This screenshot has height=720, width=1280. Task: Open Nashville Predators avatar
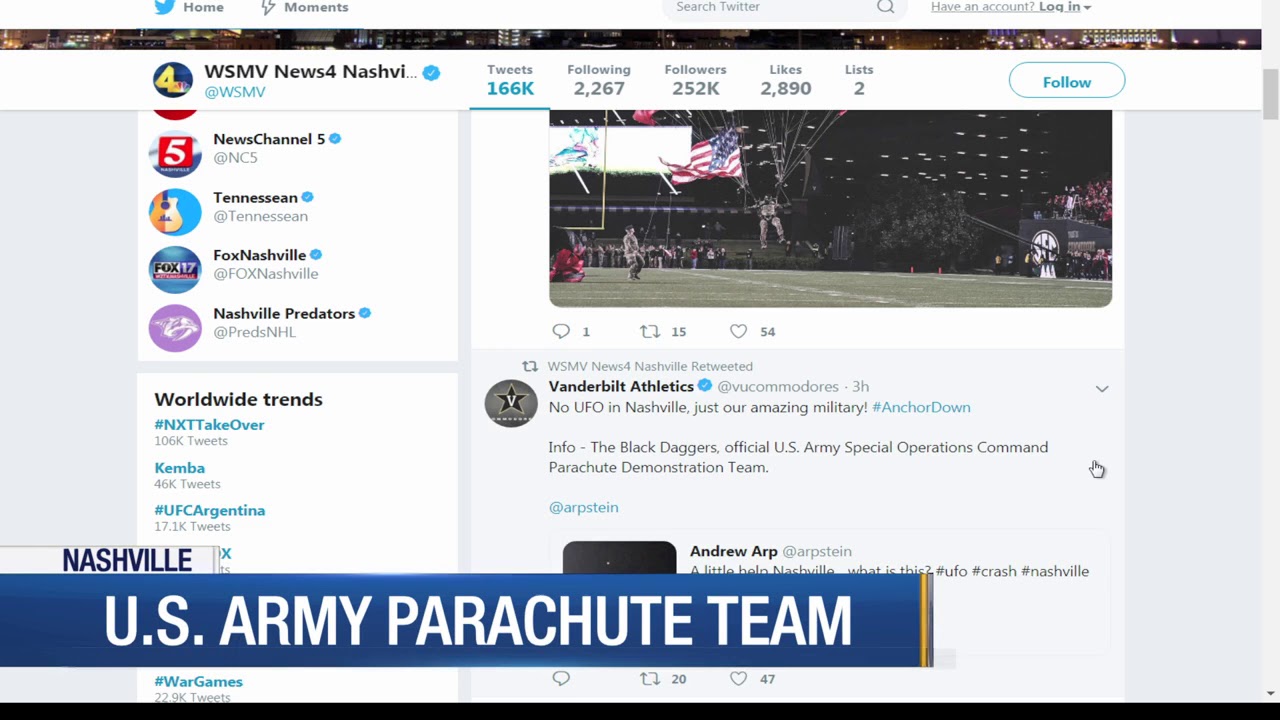[x=175, y=328]
